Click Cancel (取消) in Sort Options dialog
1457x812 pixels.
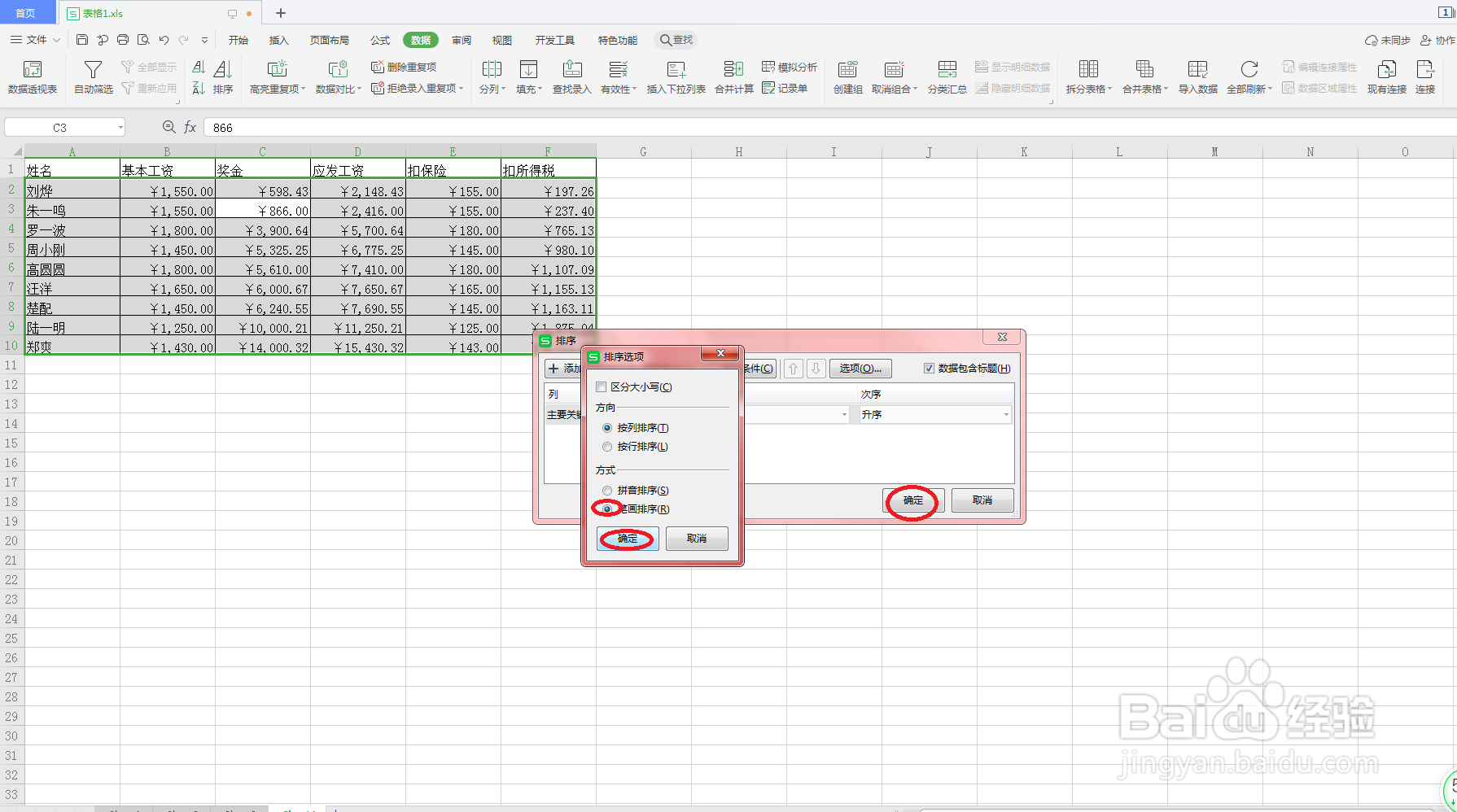tap(697, 539)
